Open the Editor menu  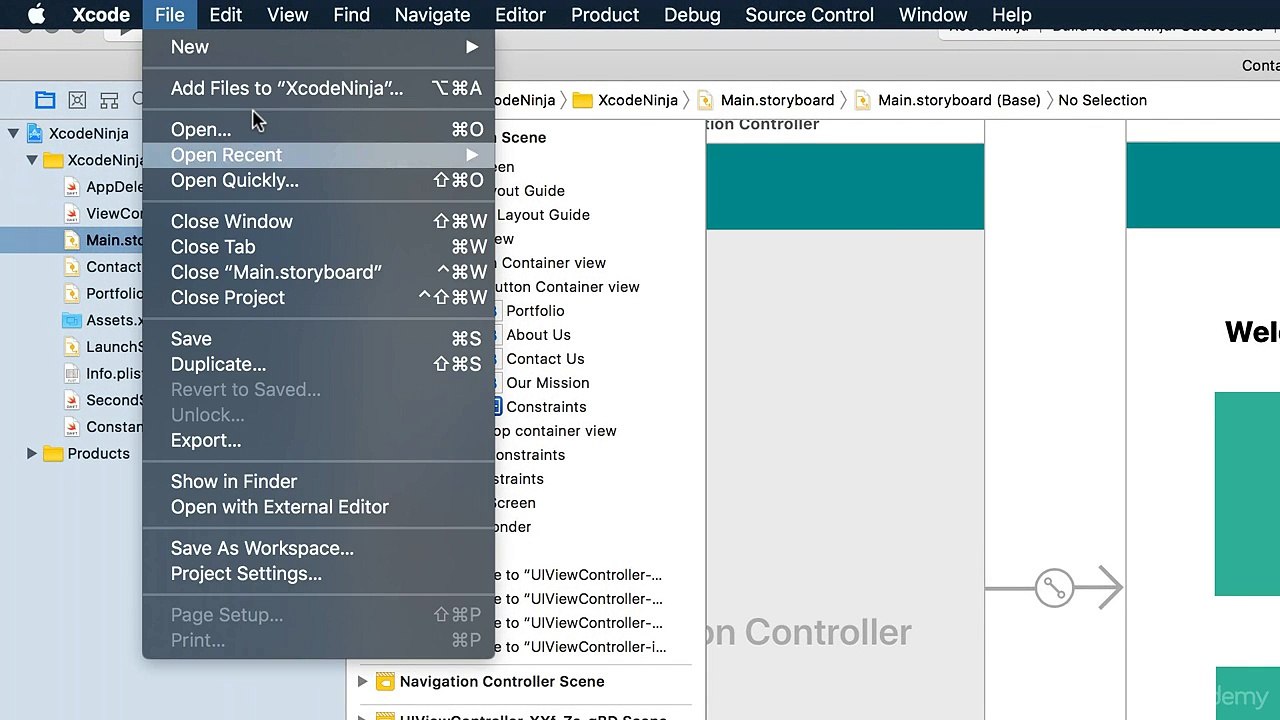520,15
